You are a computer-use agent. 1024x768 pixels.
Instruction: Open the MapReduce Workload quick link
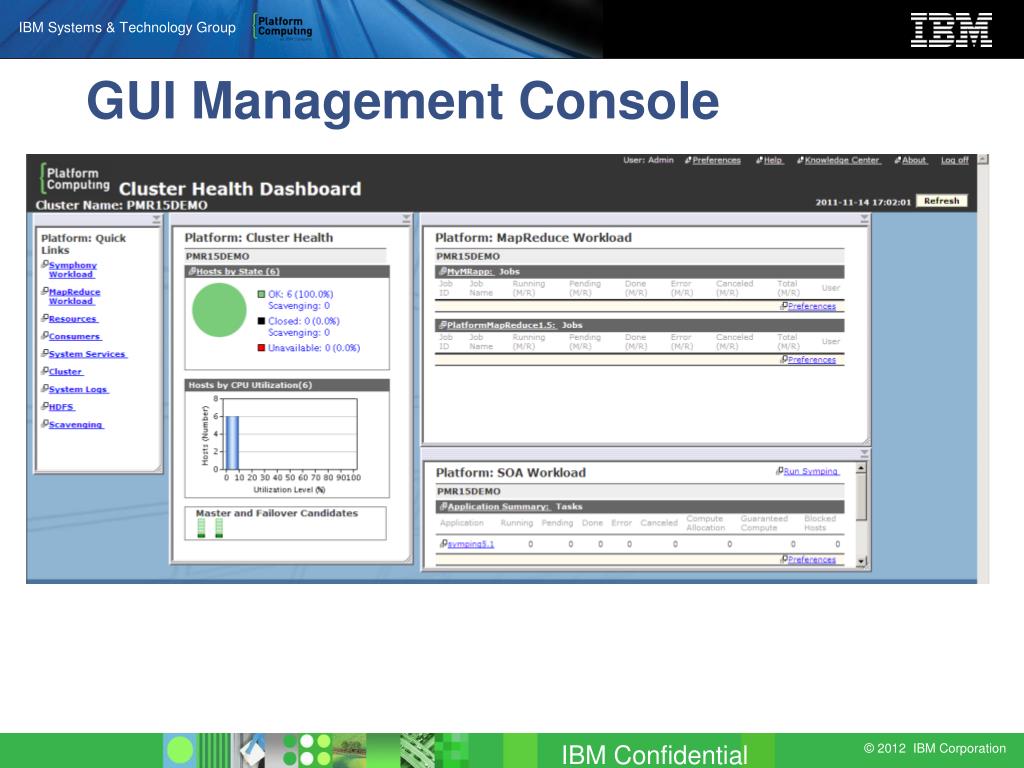[74, 296]
